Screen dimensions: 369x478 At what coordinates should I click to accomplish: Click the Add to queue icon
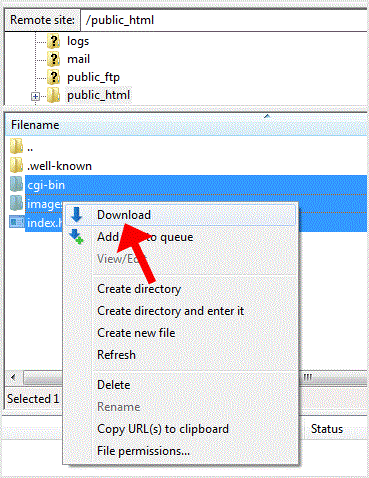click(76, 237)
